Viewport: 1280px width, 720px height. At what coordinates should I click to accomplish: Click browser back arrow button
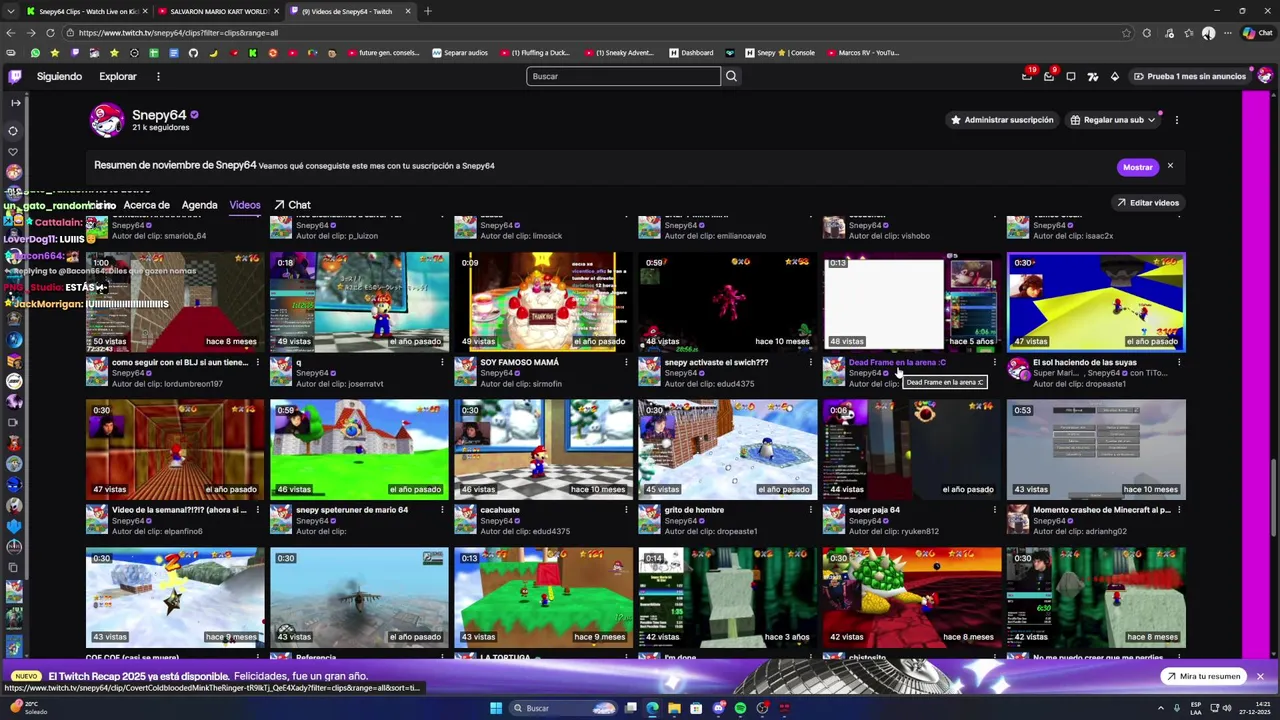[x=10, y=33]
